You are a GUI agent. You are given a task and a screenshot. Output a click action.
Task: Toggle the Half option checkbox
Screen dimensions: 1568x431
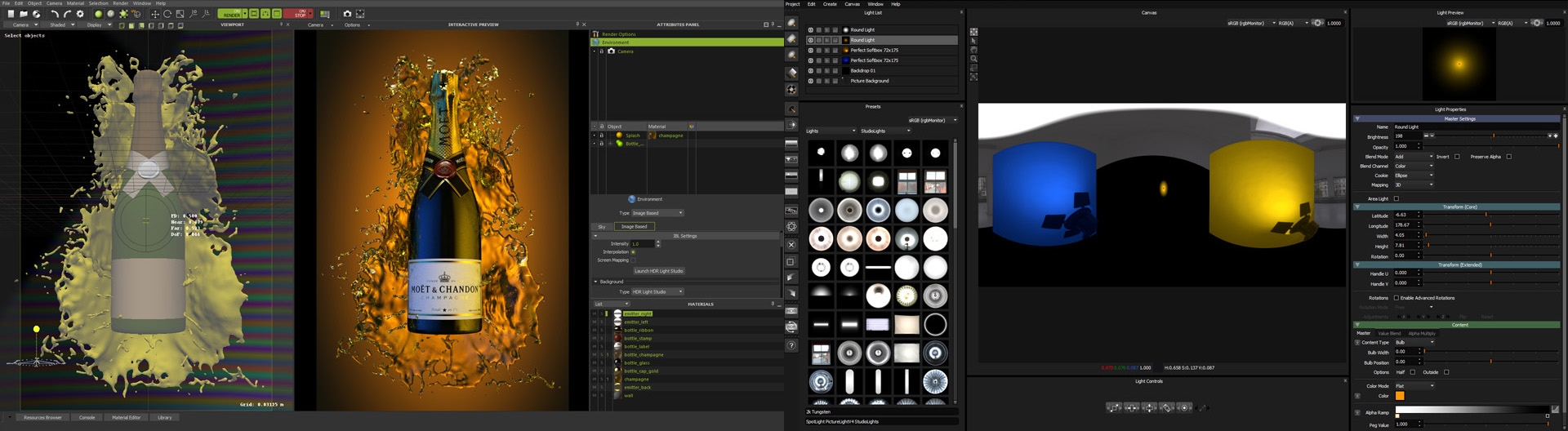click(1413, 372)
